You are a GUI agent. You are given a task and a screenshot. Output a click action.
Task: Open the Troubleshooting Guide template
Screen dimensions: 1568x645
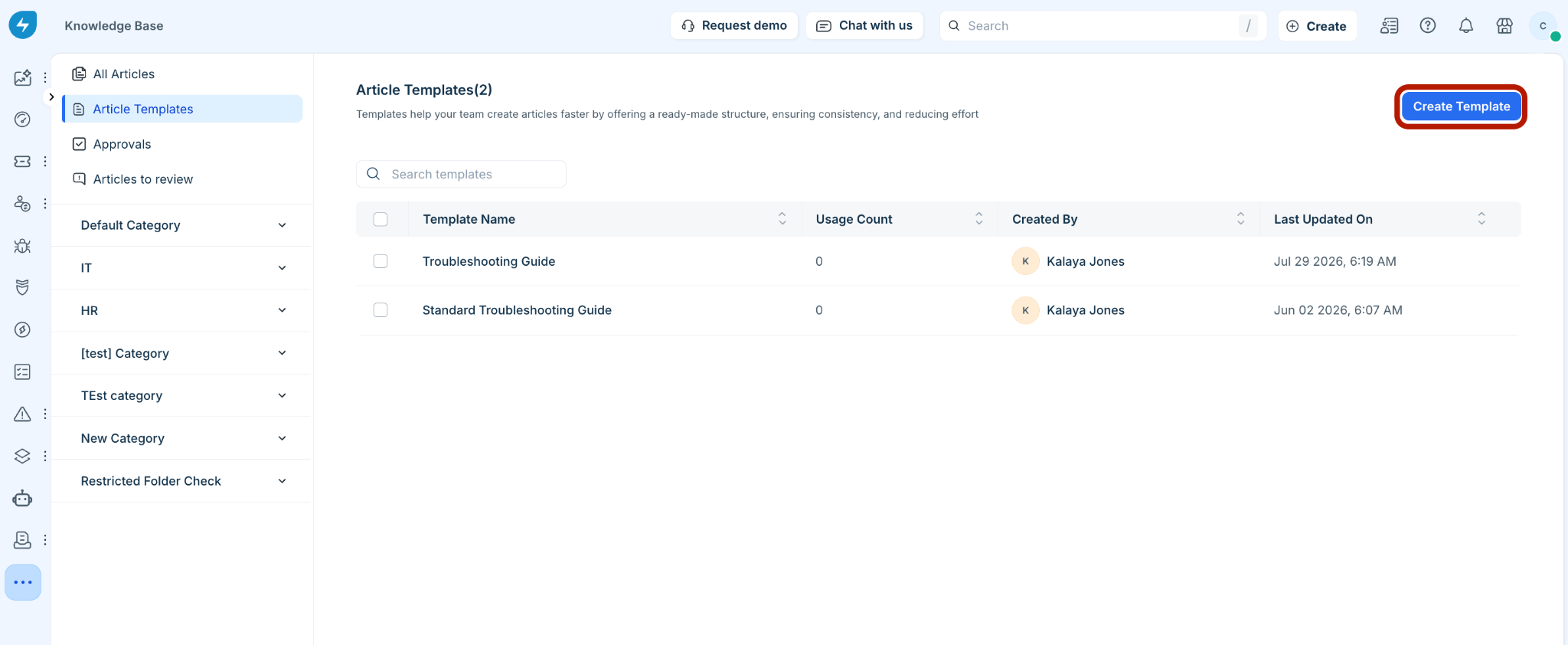click(x=489, y=261)
